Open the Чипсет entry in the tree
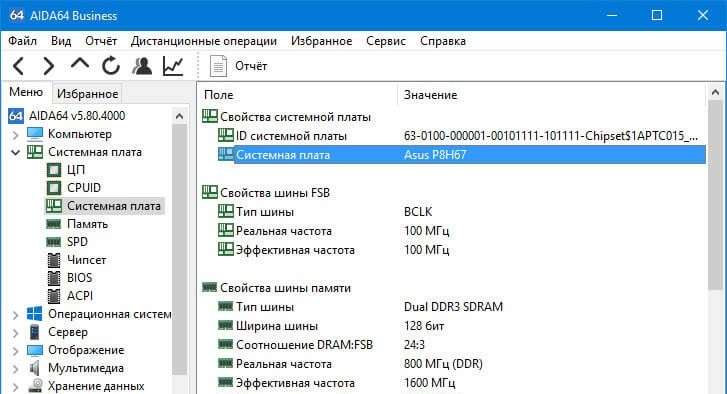727x394 pixels. (x=86, y=260)
